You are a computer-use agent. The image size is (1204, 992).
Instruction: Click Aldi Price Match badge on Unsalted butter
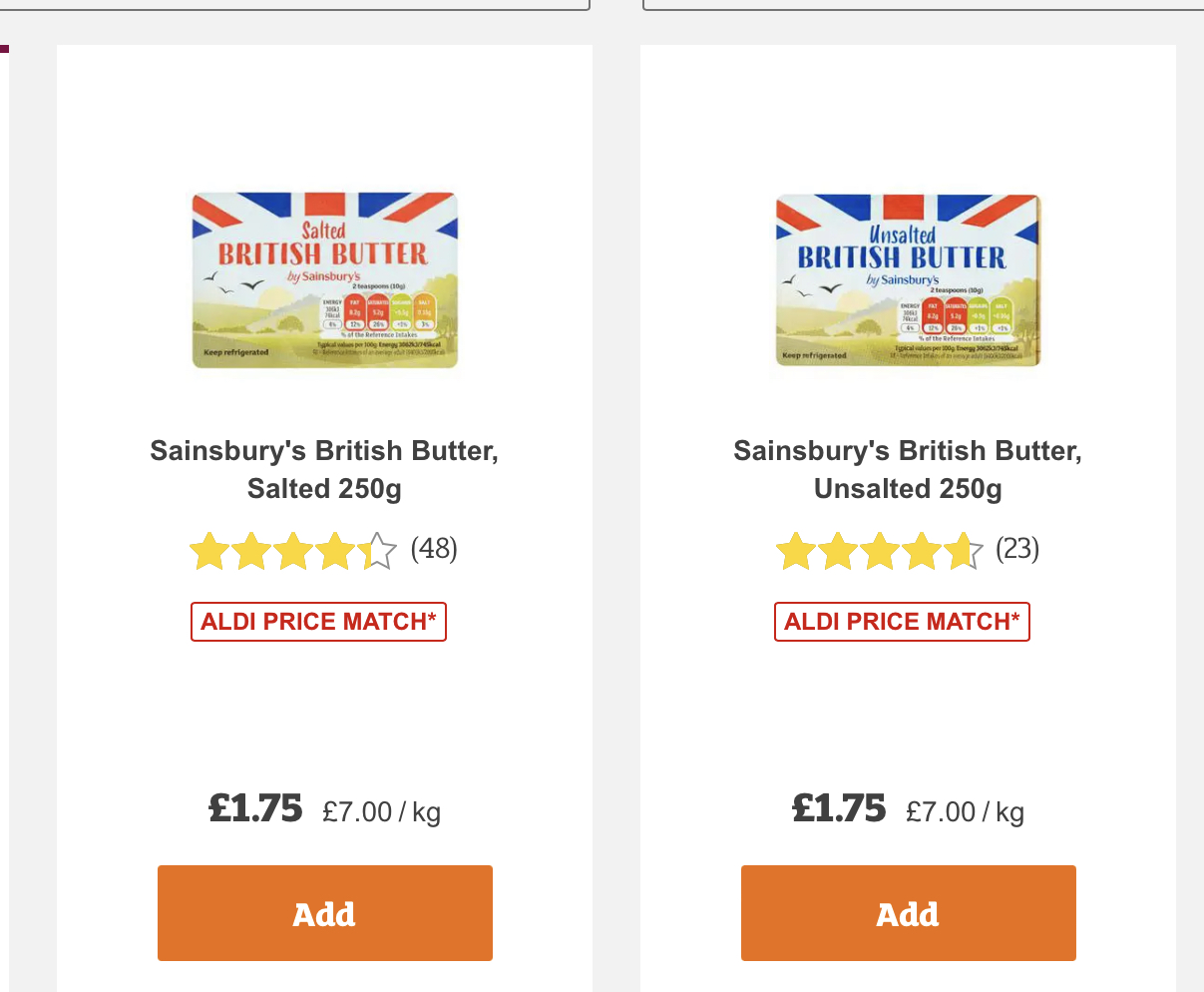[x=902, y=622]
